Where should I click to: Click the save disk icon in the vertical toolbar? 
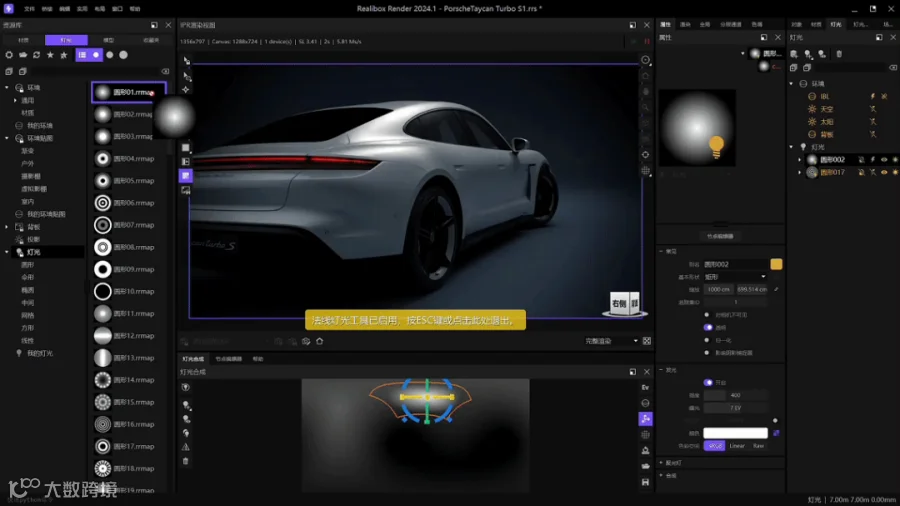(x=645, y=482)
